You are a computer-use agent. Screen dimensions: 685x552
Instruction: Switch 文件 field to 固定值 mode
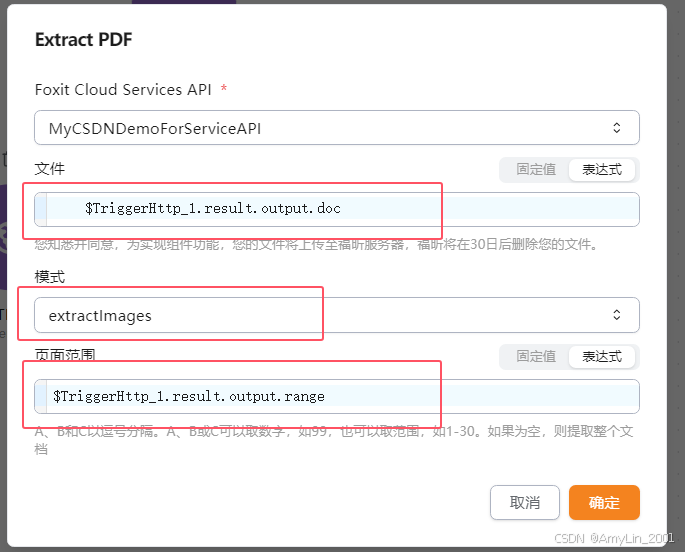536,169
